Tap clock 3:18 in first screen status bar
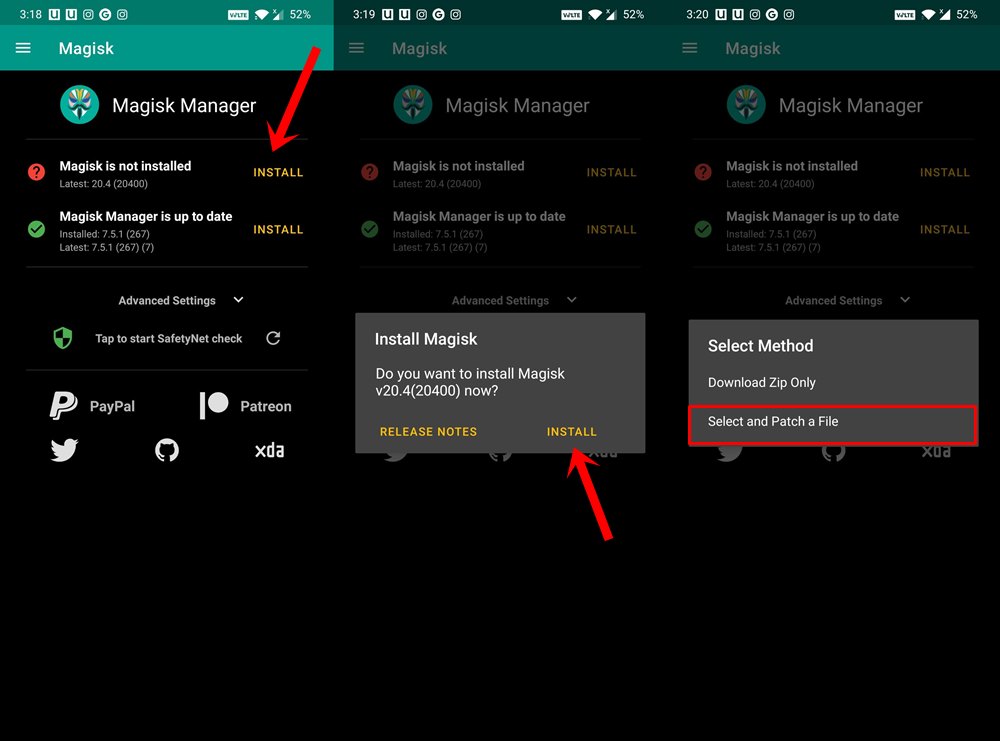Screen dimensions: 1000x741 (x=30, y=14)
